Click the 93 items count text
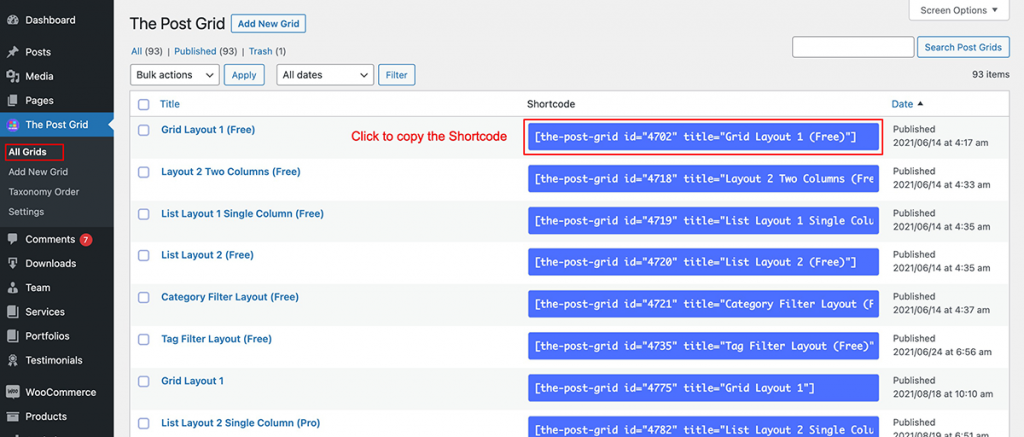The width and height of the screenshot is (1024, 437). (991, 75)
